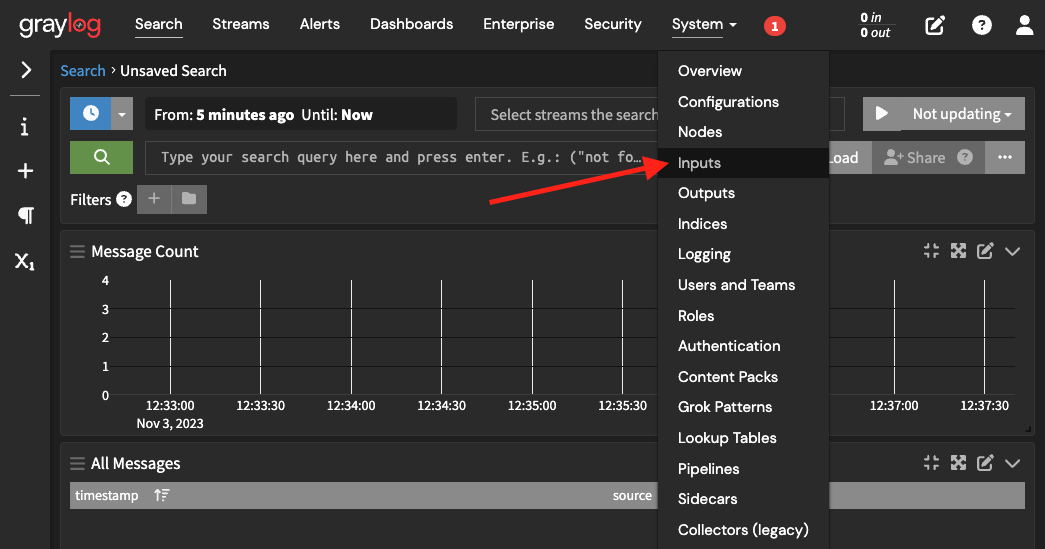Select Pipelines in the System menu
Screen dimensions: 1045x549
pyautogui.click(x=743, y=468)
